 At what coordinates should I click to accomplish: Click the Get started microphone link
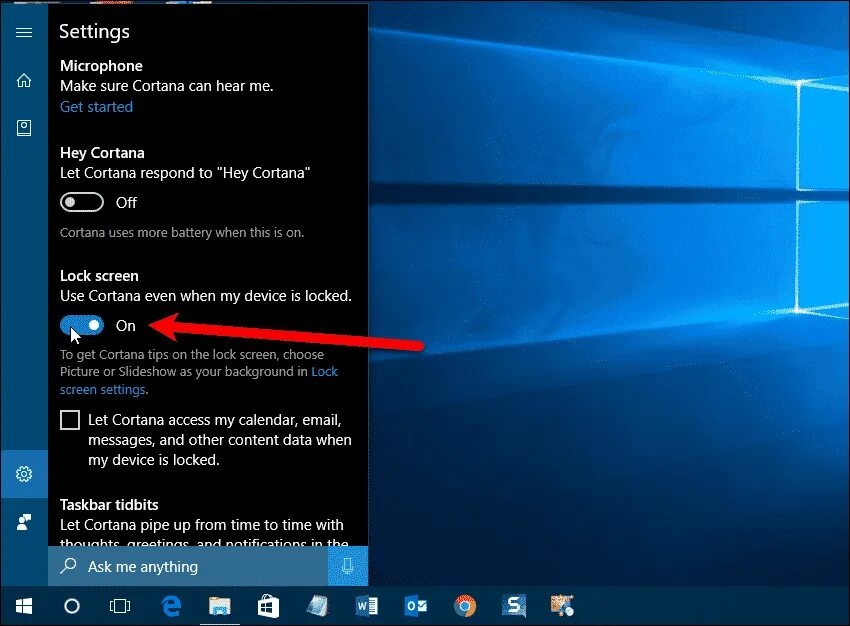pos(96,107)
